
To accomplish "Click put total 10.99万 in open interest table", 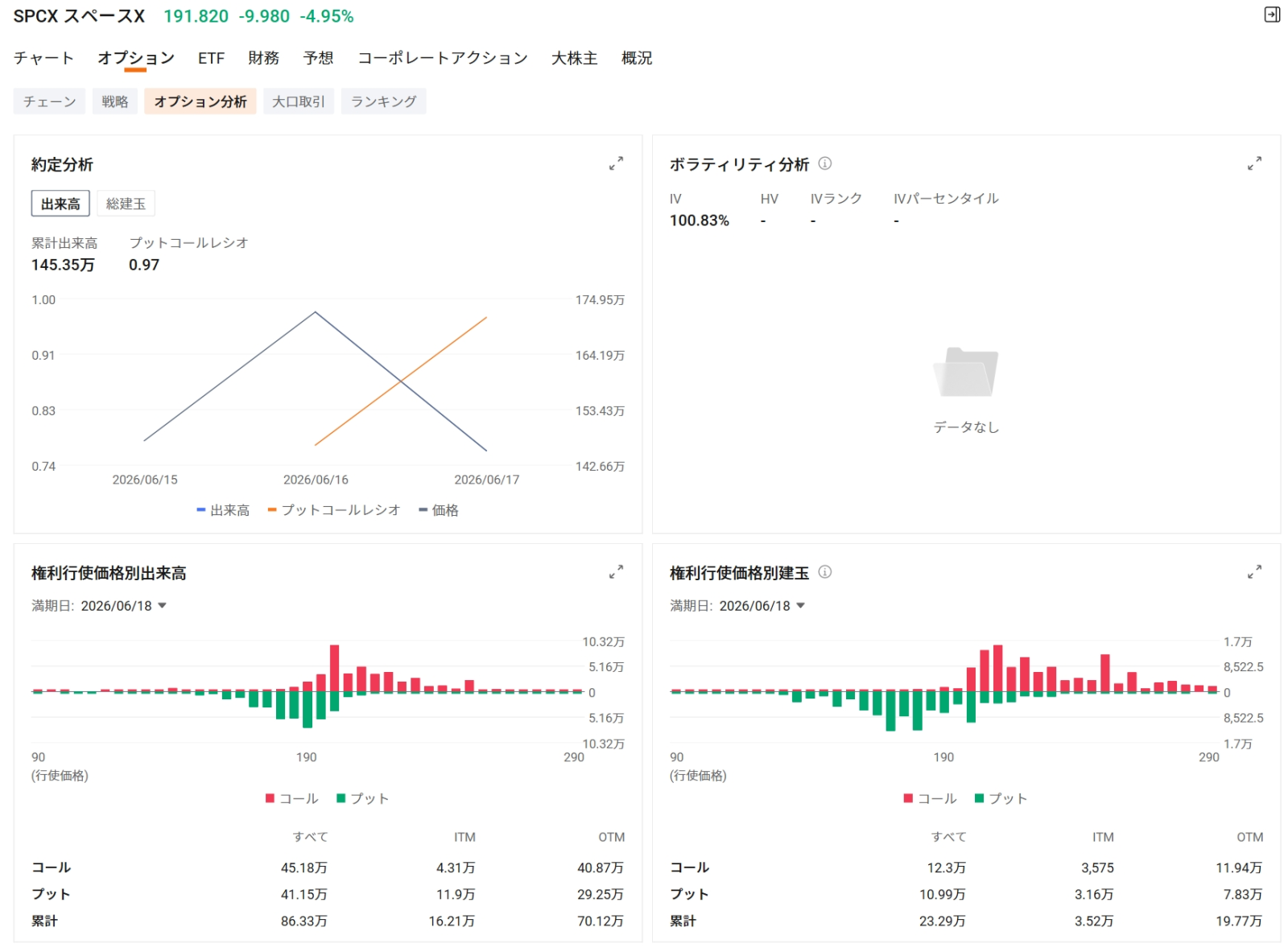I will pos(942,894).
